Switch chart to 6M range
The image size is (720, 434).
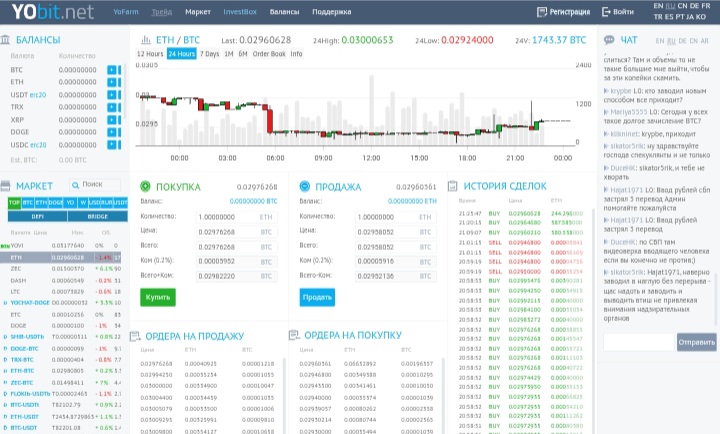(243, 54)
